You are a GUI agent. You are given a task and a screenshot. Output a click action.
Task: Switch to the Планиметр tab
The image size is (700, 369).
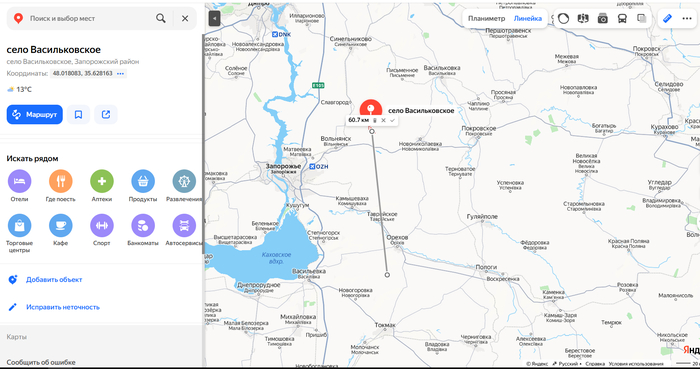(486, 19)
